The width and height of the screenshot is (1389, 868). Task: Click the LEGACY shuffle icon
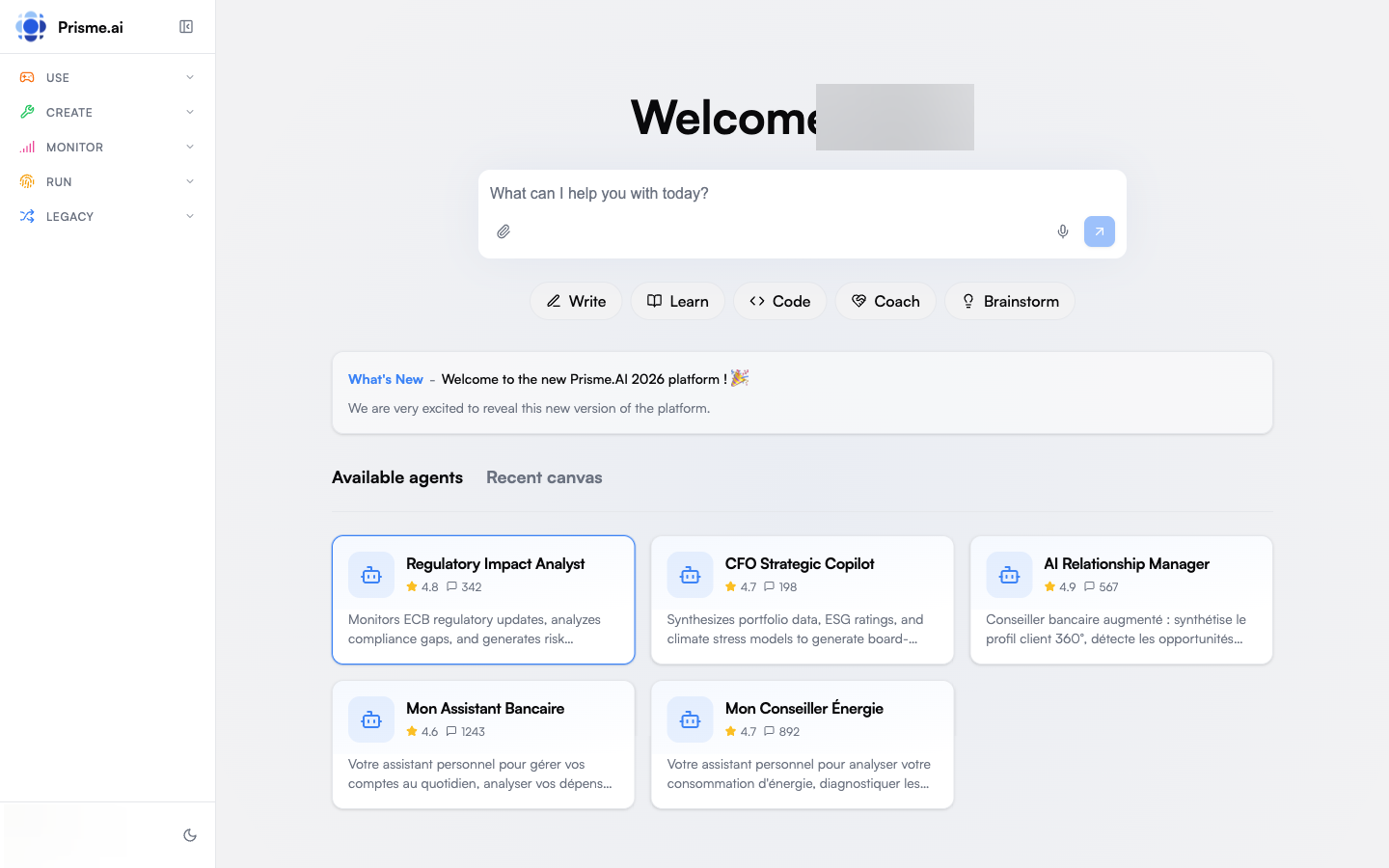tap(27, 216)
